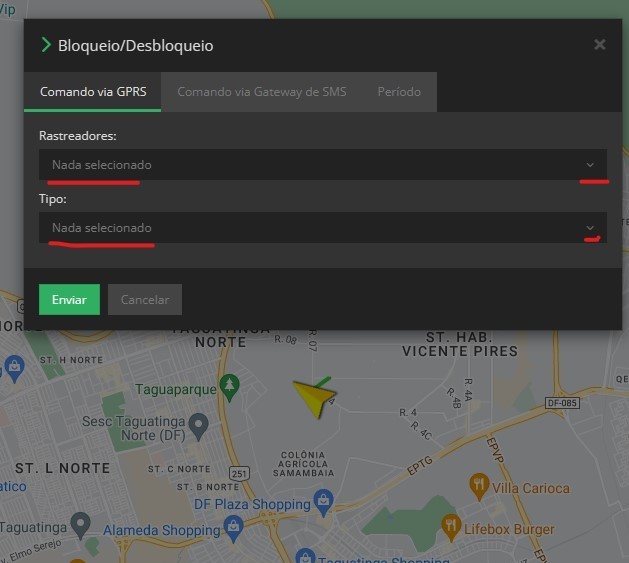The image size is (629, 563).
Task: Expand the Tipo dropdown list
Action: coord(322,228)
